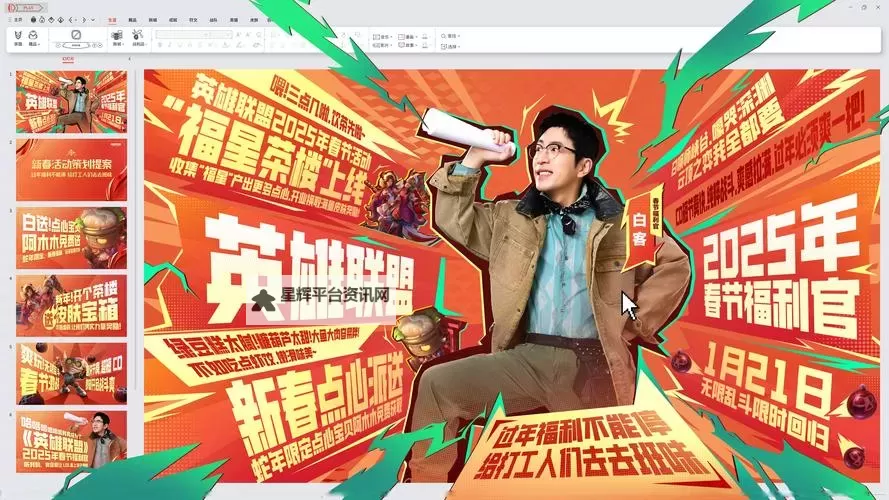The width and height of the screenshot is (889, 500).
Task: Collapse the slide thumbnail panel arrow
Action: point(129,58)
